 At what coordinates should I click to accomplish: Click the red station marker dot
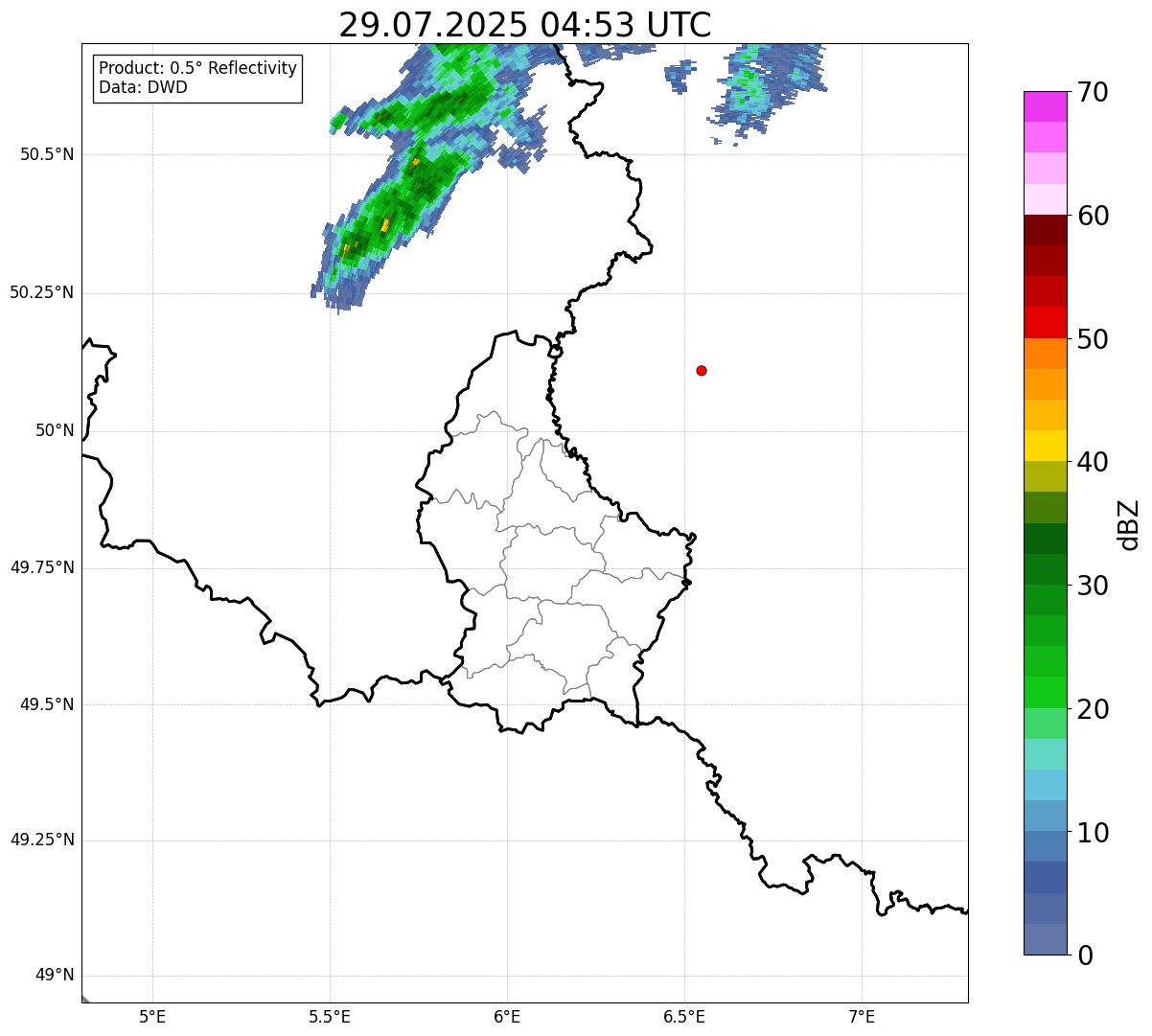coord(702,370)
